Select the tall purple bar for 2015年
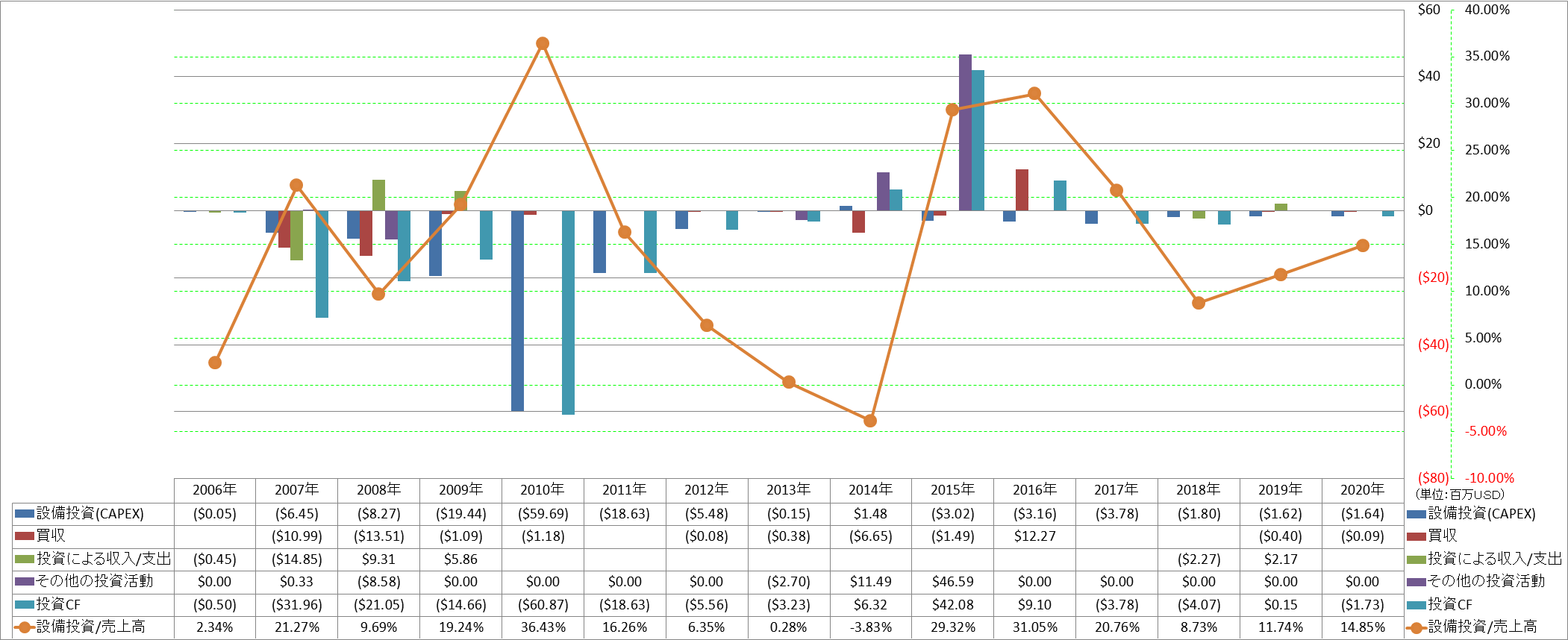The image size is (1568, 640). 965,133
